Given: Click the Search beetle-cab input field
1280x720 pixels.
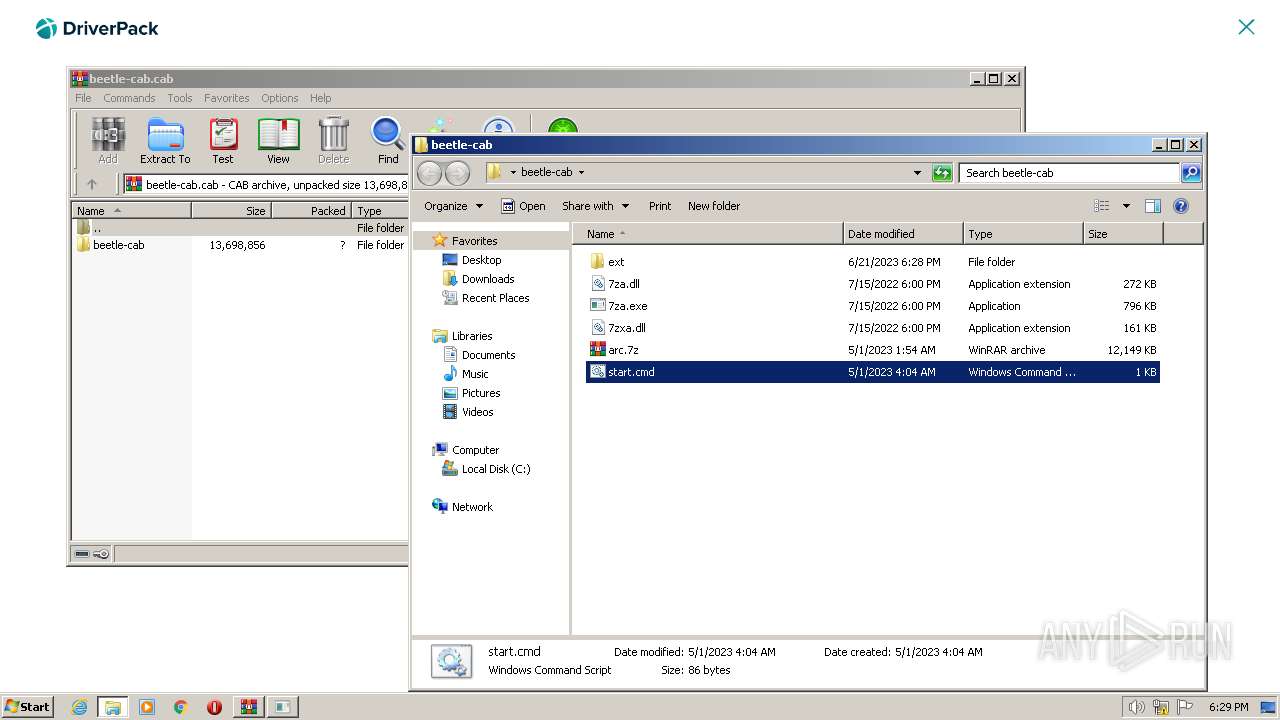Looking at the screenshot, I should click(x=1069, y=173).
